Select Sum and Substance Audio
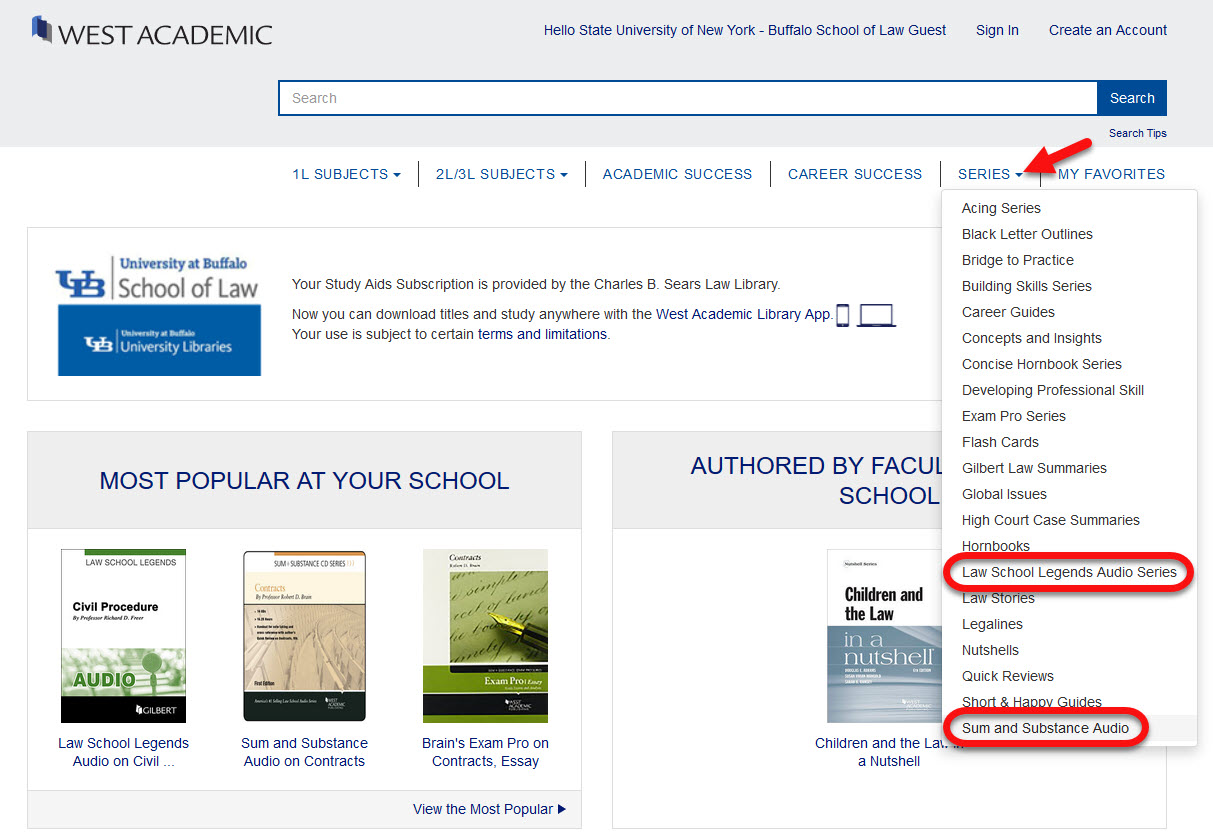The image size is (1213, 840). coord(1045,728)
